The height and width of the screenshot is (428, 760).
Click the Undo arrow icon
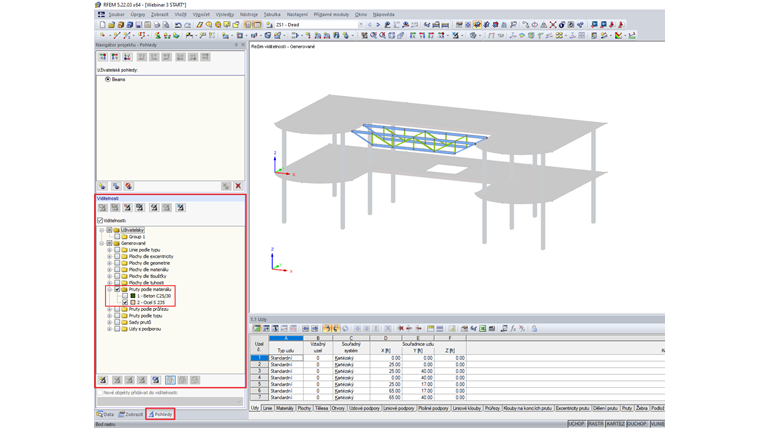point(178,25)
